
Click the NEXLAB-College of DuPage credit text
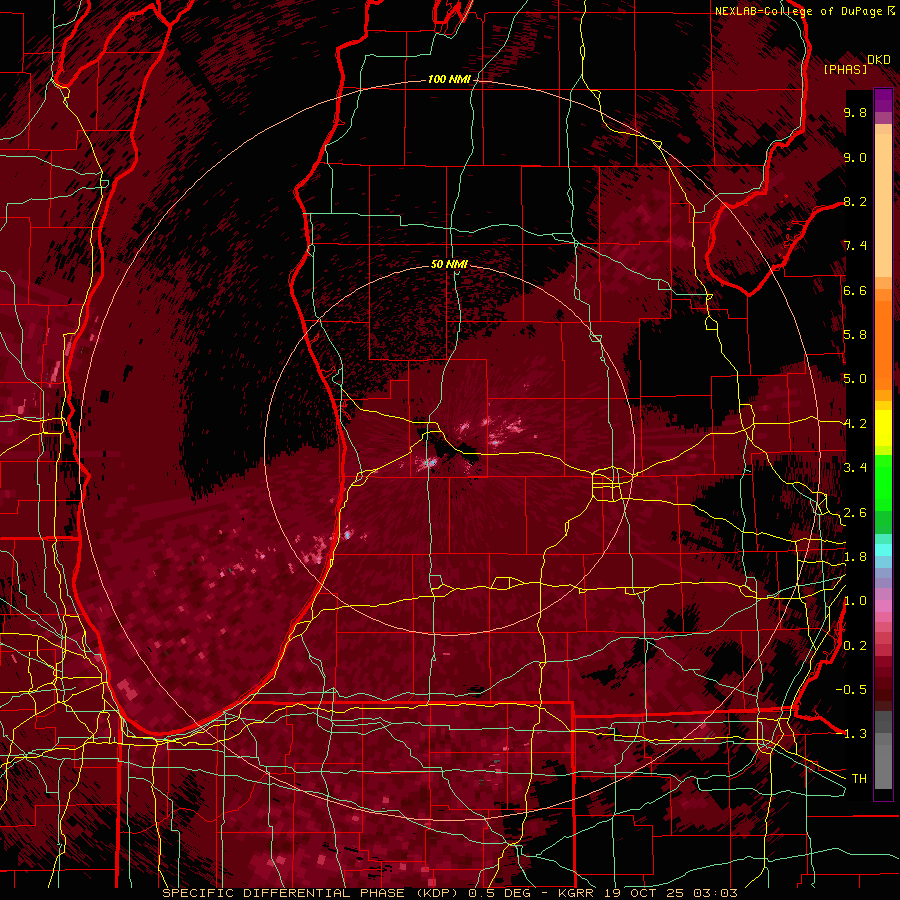800,11
